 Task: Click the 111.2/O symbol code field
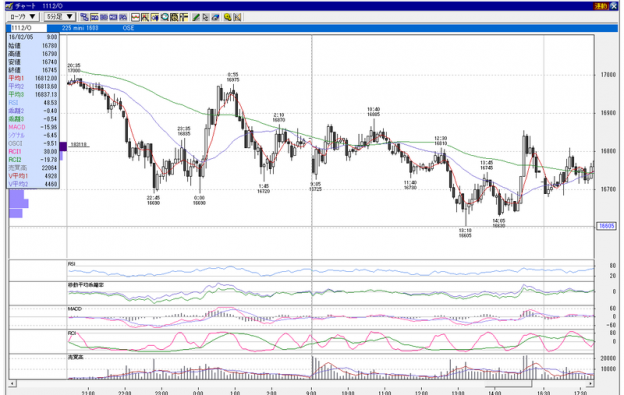pyautogui.click(x=27, y=28)
